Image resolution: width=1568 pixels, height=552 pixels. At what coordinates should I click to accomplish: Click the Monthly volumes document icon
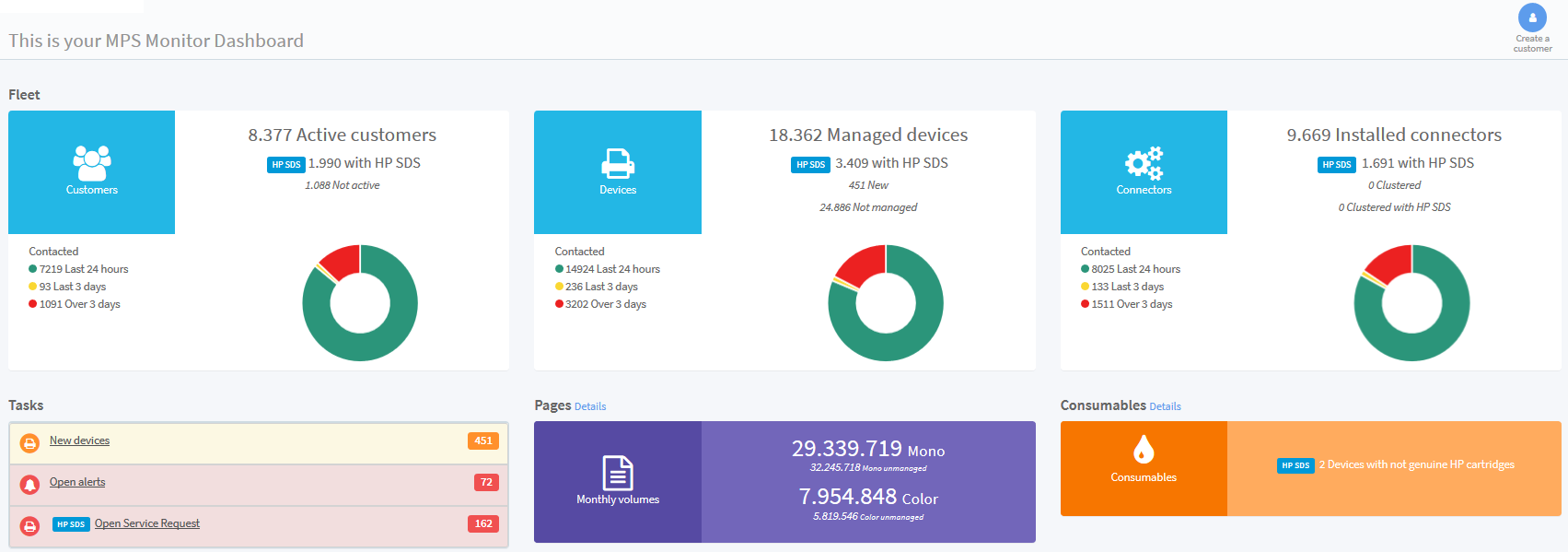618,473
